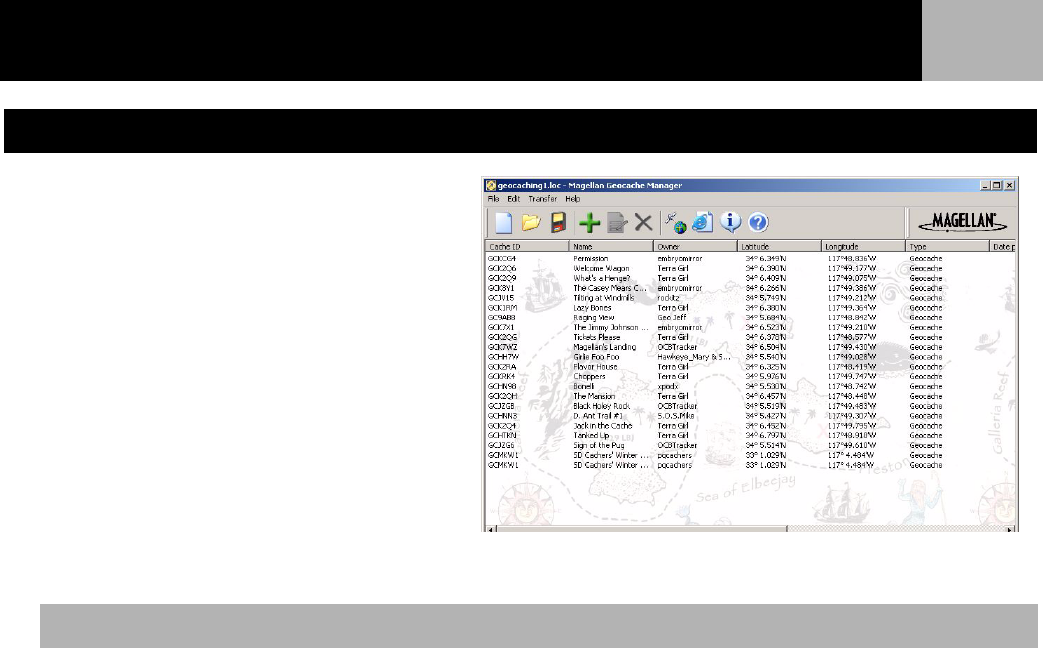Click owner 'rockitz' cell
Viewport: 1043px width, 648px height.
coord(669,298)
